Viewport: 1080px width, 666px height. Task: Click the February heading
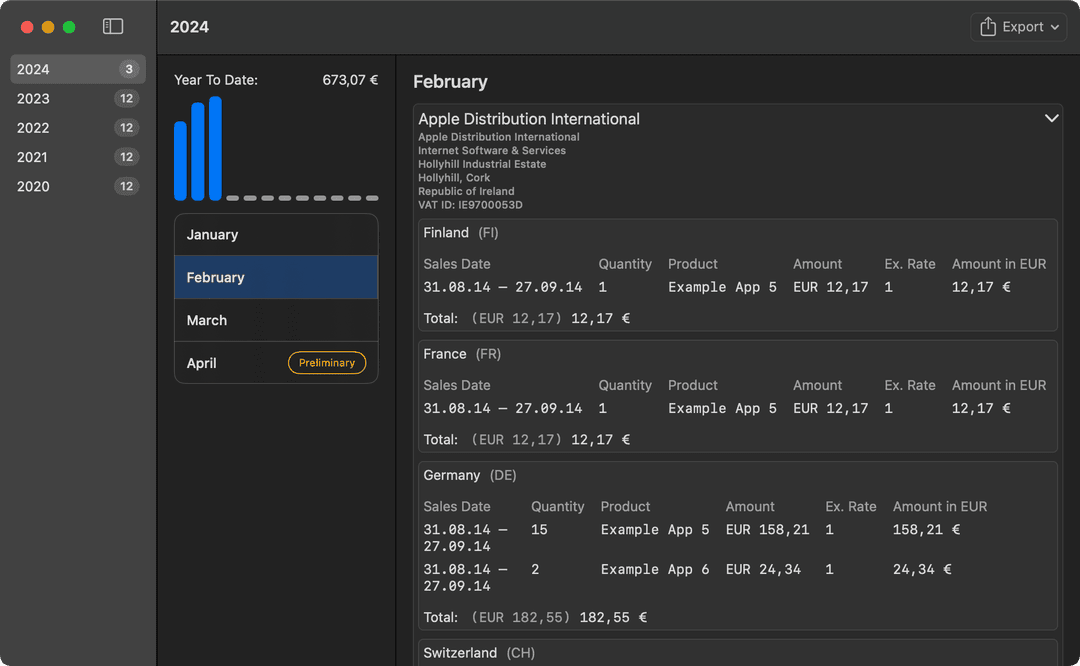click(450, 82)
